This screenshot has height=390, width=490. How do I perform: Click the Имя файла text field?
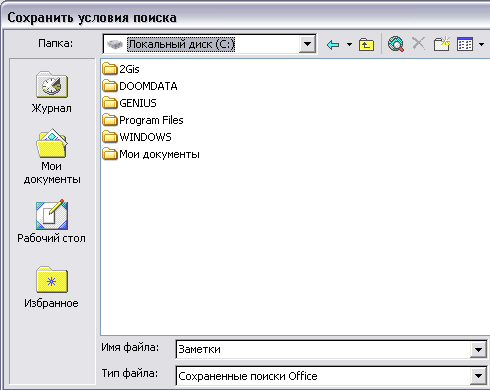(x=323, y=349)
